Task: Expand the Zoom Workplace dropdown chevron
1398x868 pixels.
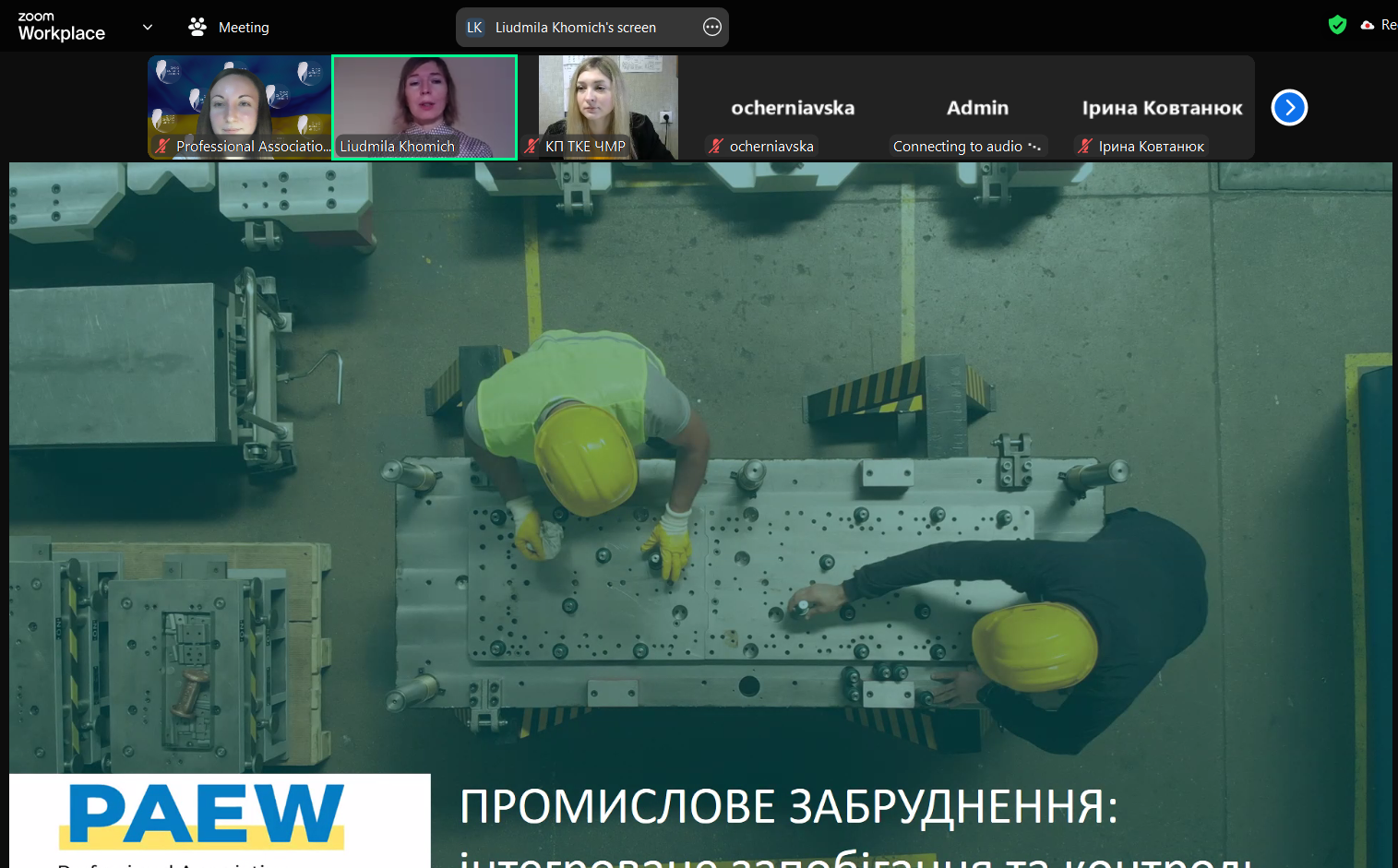Action: 148,27
